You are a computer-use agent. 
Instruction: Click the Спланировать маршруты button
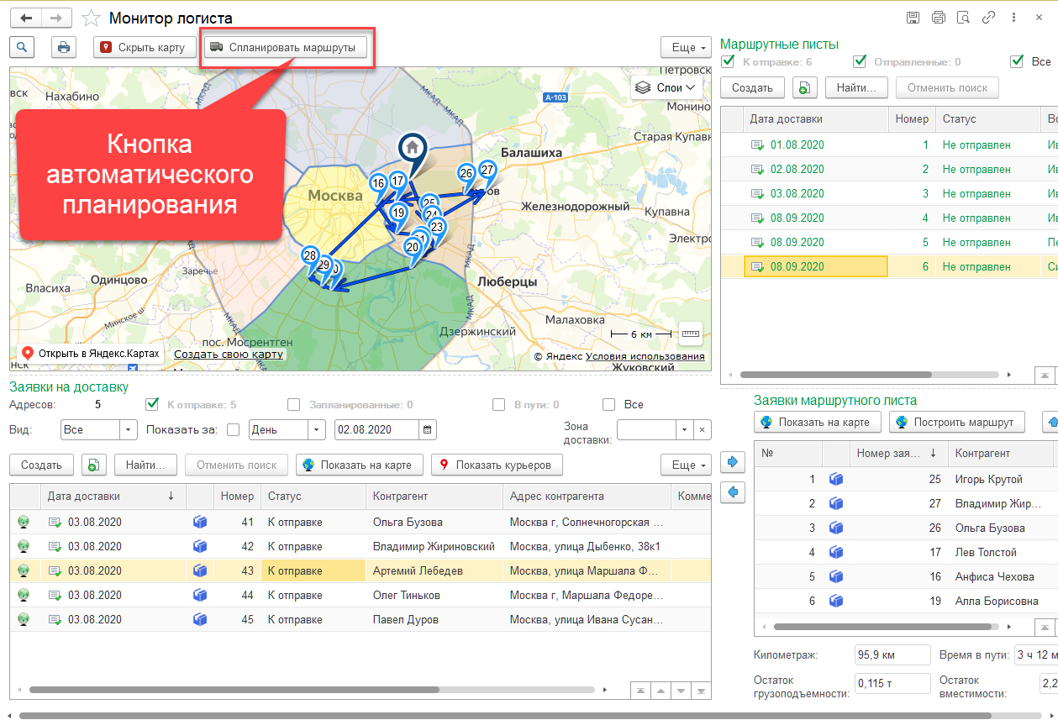(x=285, y=47)
